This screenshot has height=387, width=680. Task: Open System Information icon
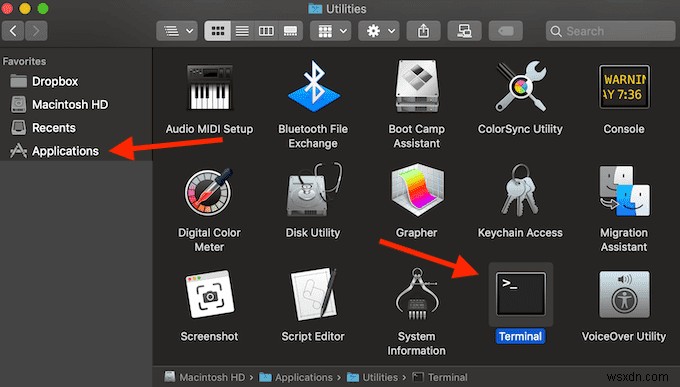[417, 294]
